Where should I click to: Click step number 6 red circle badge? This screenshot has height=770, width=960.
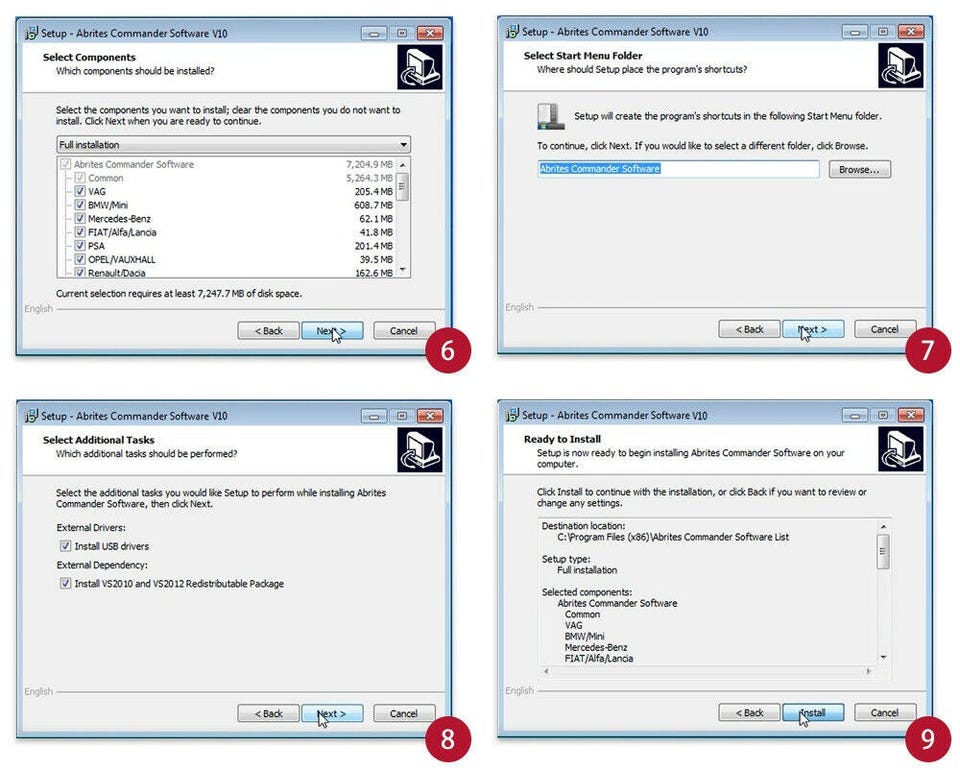448,350
